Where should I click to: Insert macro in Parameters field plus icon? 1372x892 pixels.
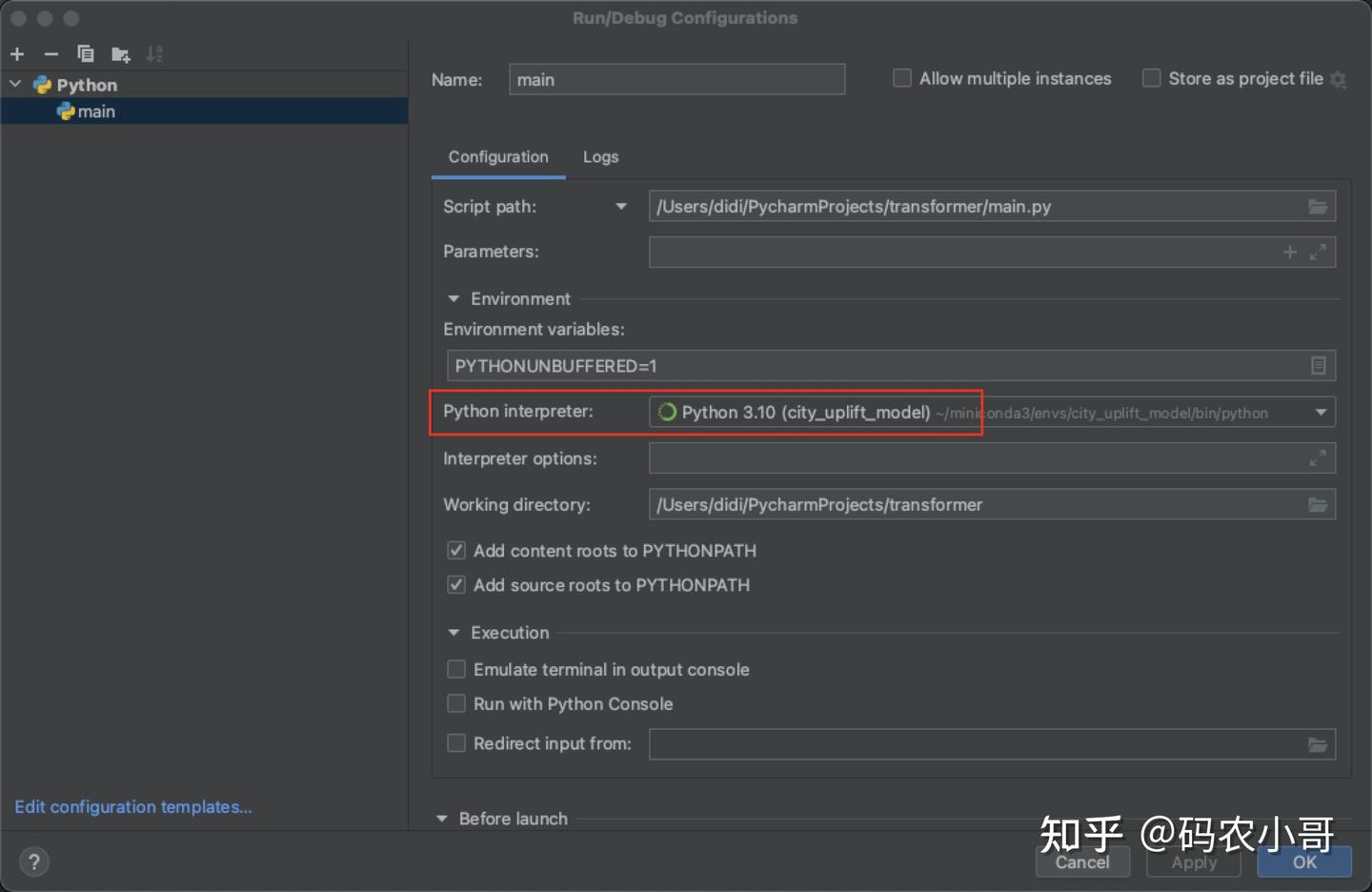[1290, 253]
